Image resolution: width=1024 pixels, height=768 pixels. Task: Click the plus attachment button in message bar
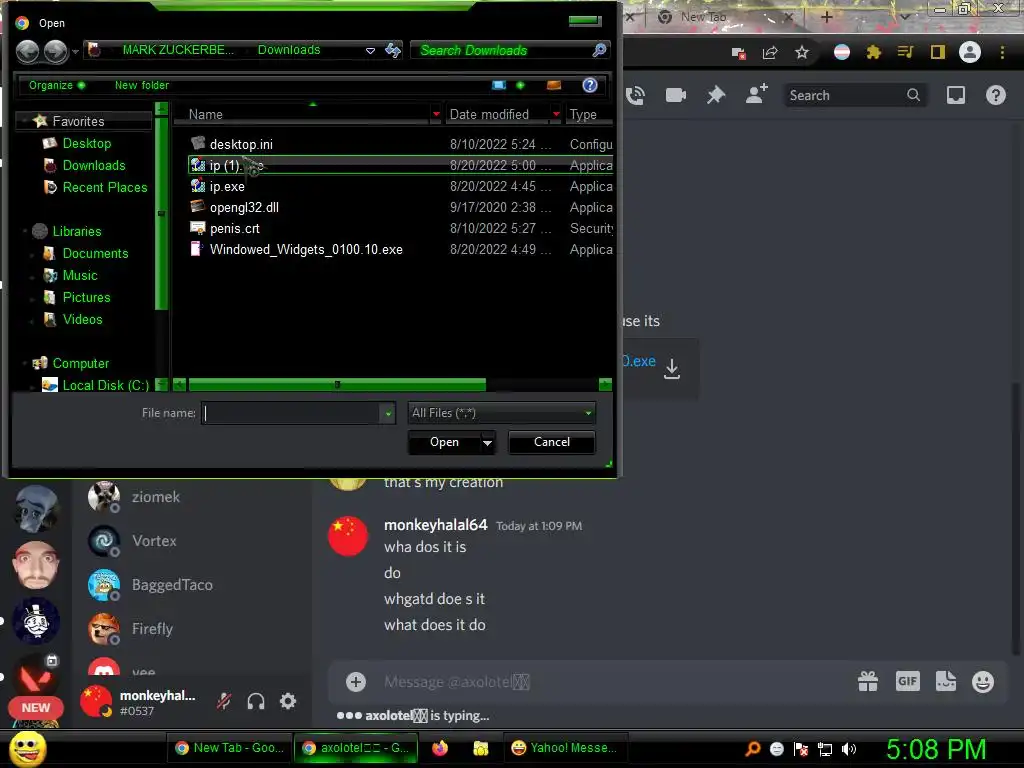(356, 682)
